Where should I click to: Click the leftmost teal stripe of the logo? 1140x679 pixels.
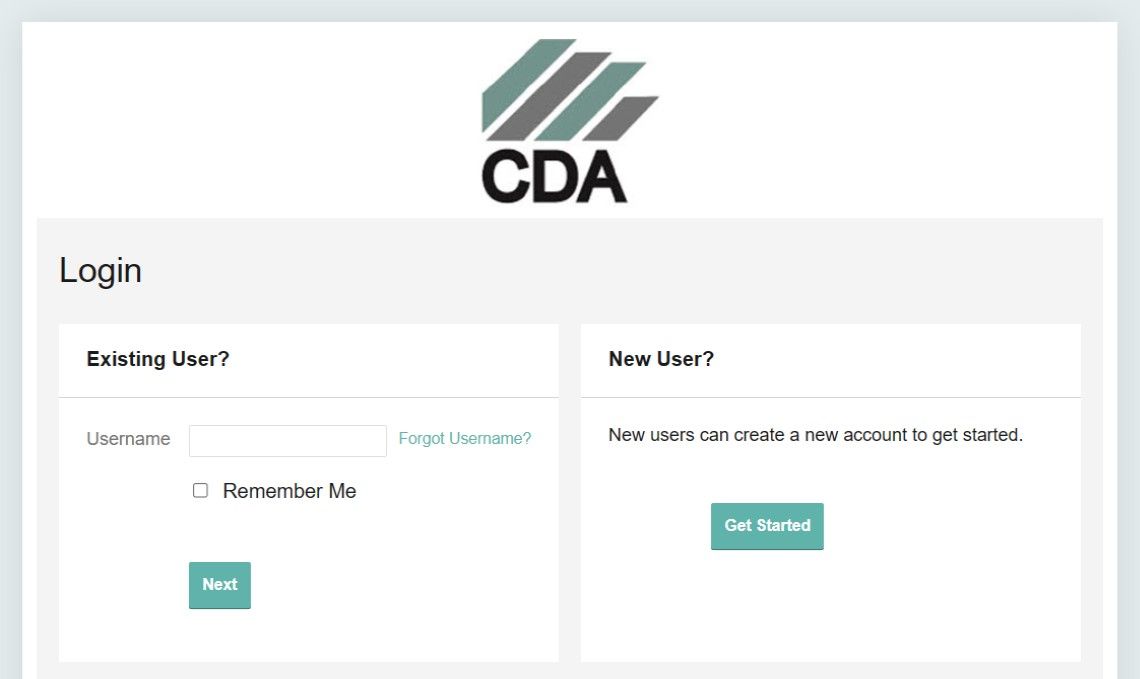[515, 87]
